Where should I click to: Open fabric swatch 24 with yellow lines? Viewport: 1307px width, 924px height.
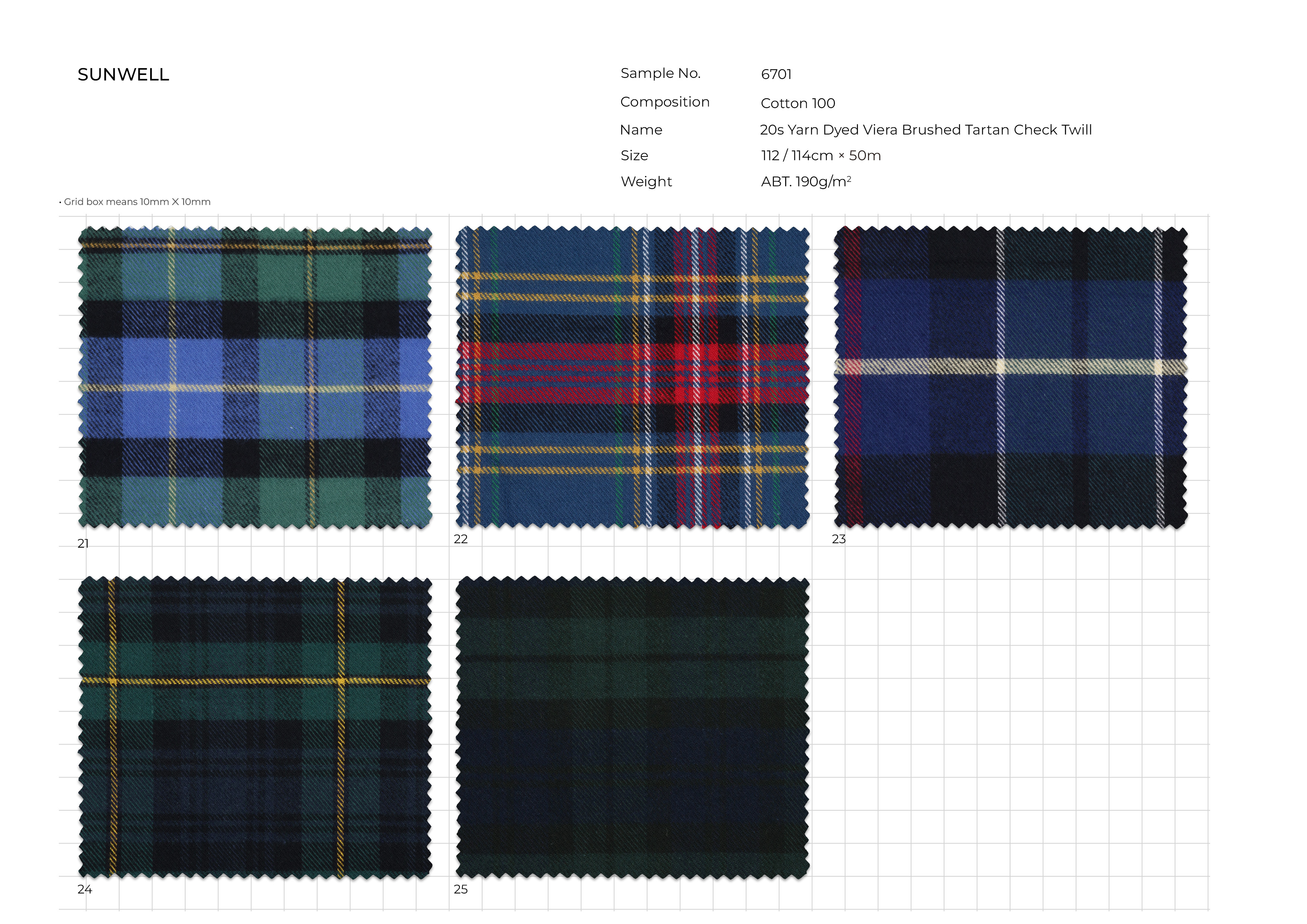point(255,728)
